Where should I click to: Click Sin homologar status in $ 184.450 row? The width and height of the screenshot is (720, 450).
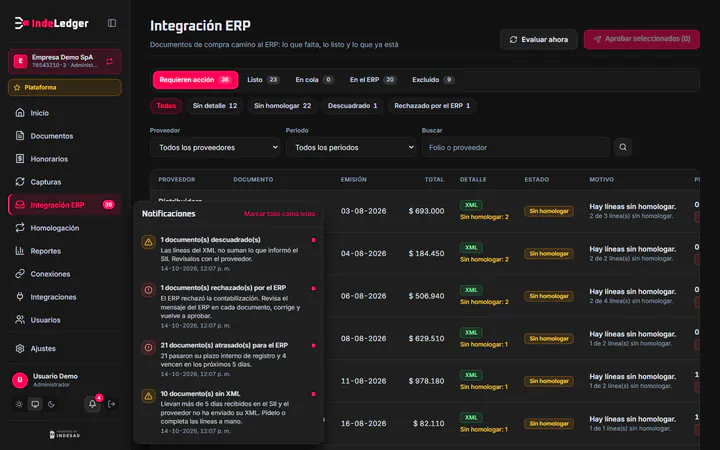tap(549, 253)
